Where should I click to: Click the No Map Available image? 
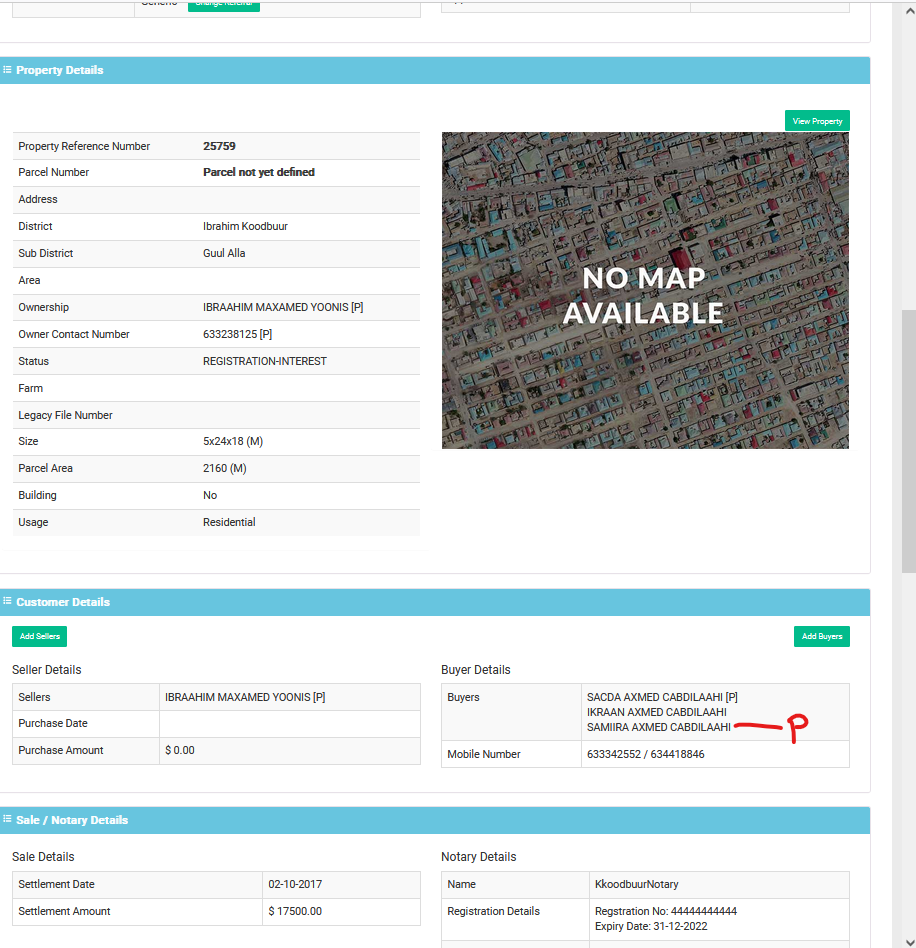645,290
